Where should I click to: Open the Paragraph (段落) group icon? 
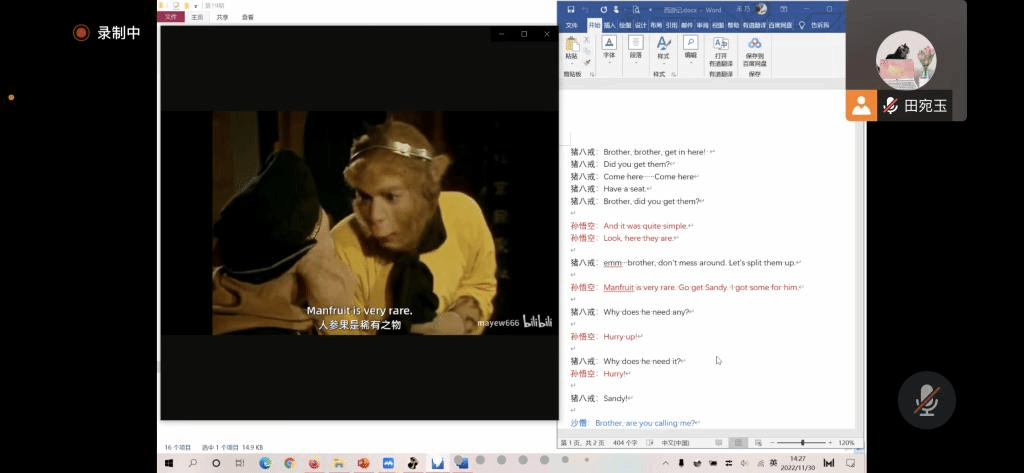635,46
